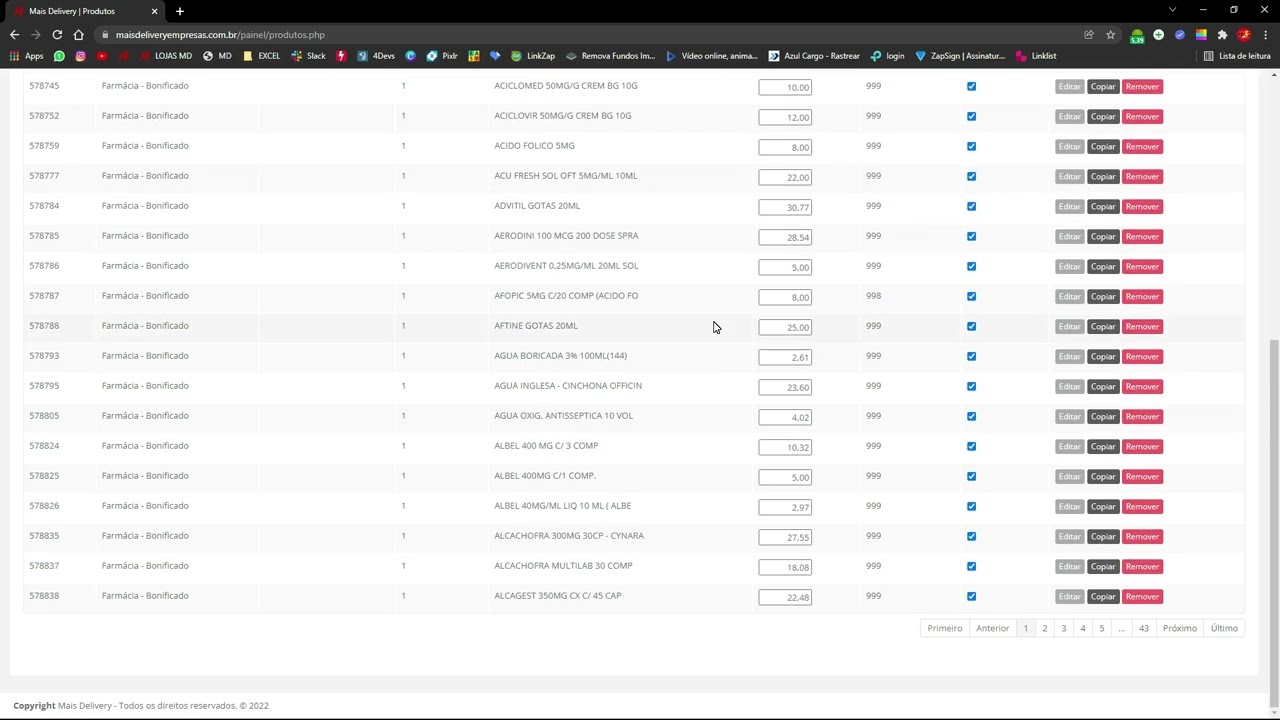
Task: Click the share page icon in address bar
Action: coord(1089,35)
